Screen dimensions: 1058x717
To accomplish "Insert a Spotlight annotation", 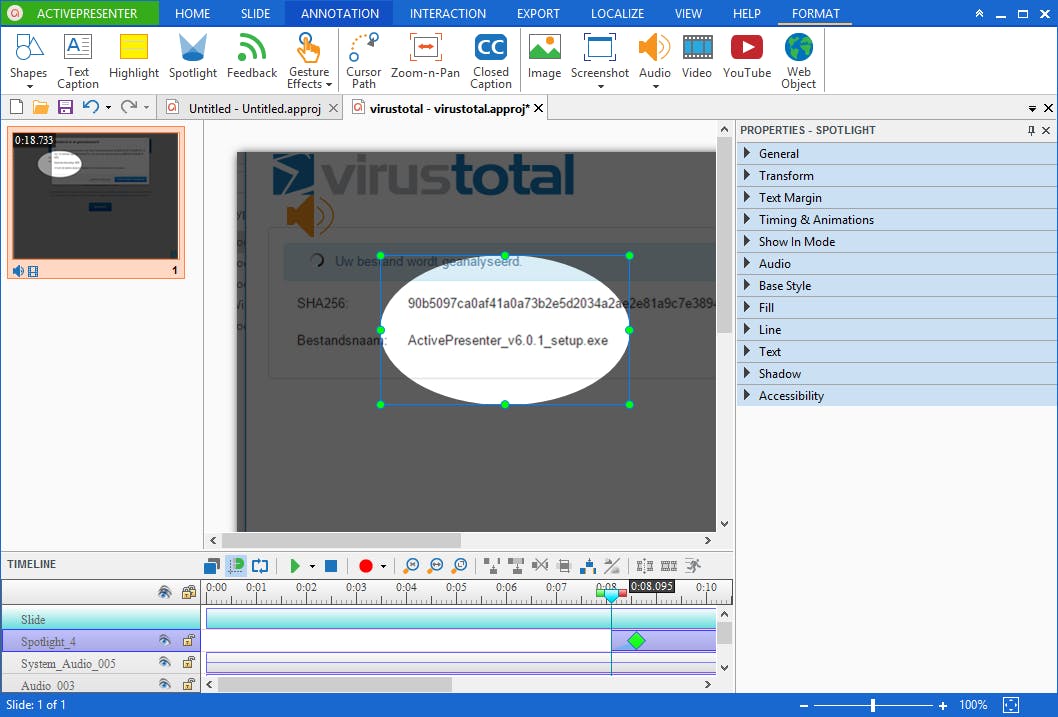I will (x=192, y=56).
